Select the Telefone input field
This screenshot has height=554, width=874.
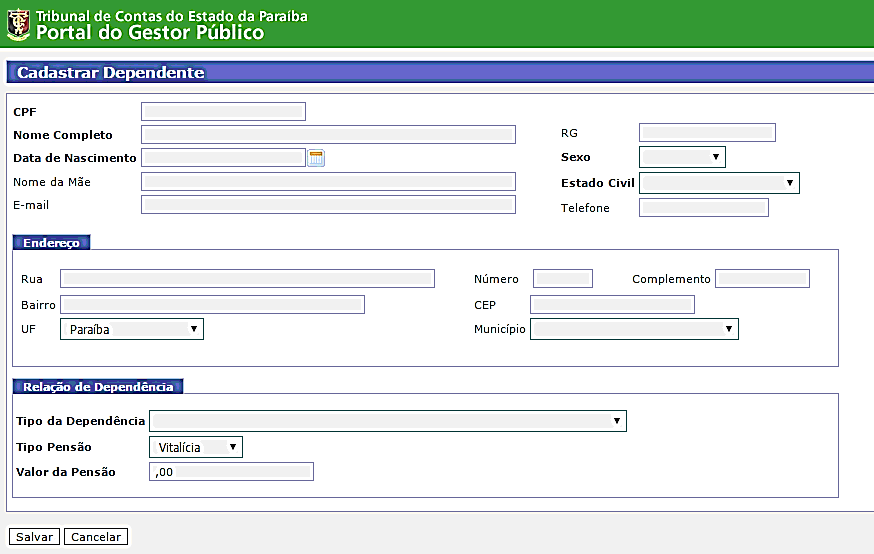point(703,208)
